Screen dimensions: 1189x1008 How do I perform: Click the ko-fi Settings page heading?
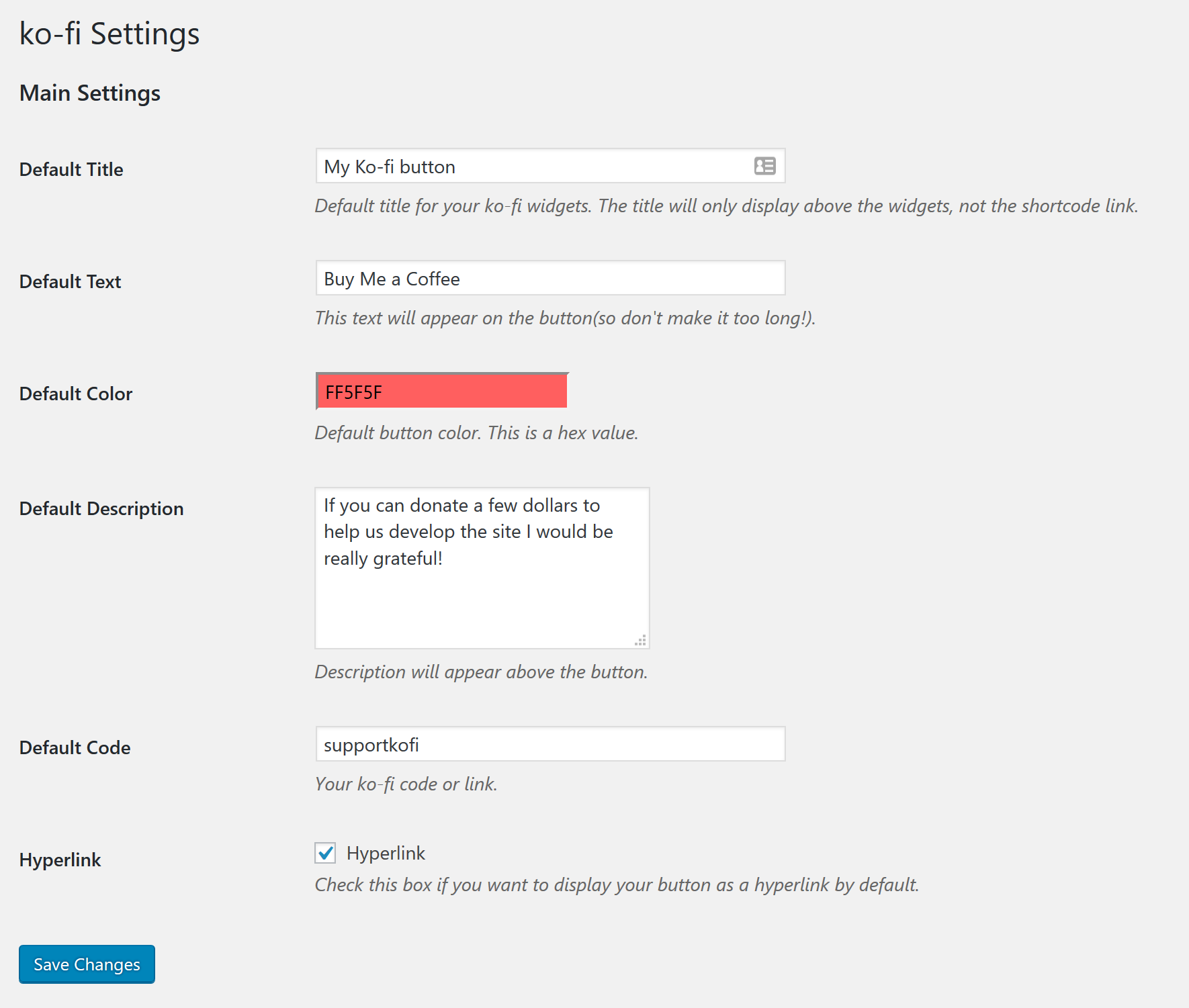click(x=109, y=34)
